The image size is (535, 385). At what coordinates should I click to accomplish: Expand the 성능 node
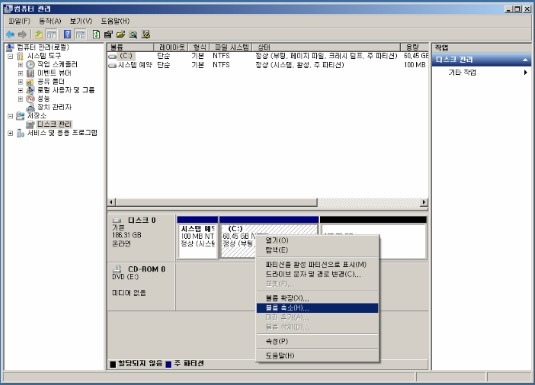[x=20, y=99]
